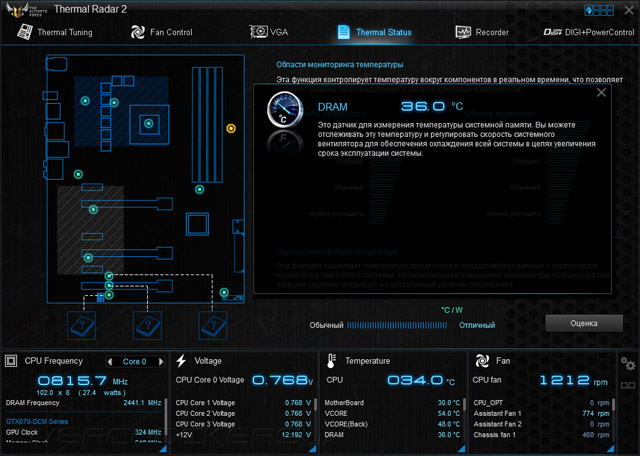640x456 pixels.
Task: Select the Assistant Fan 1 row
Action: click(541, 414)
